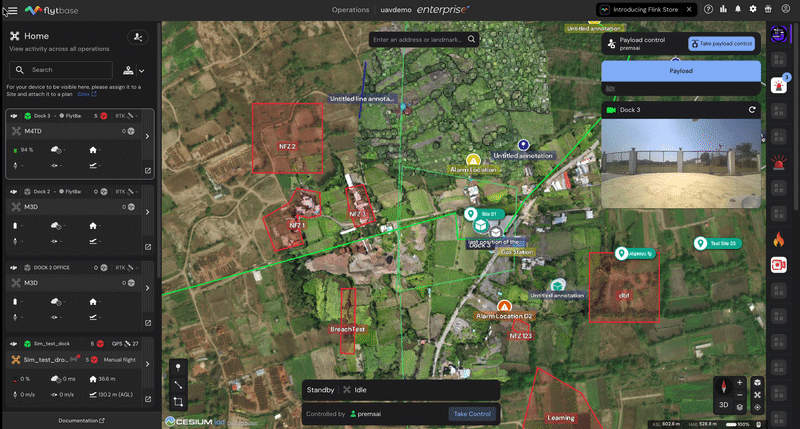Open the map layers icon
Image resolution: width=800 pixels, height=429 pixels.
739,407
